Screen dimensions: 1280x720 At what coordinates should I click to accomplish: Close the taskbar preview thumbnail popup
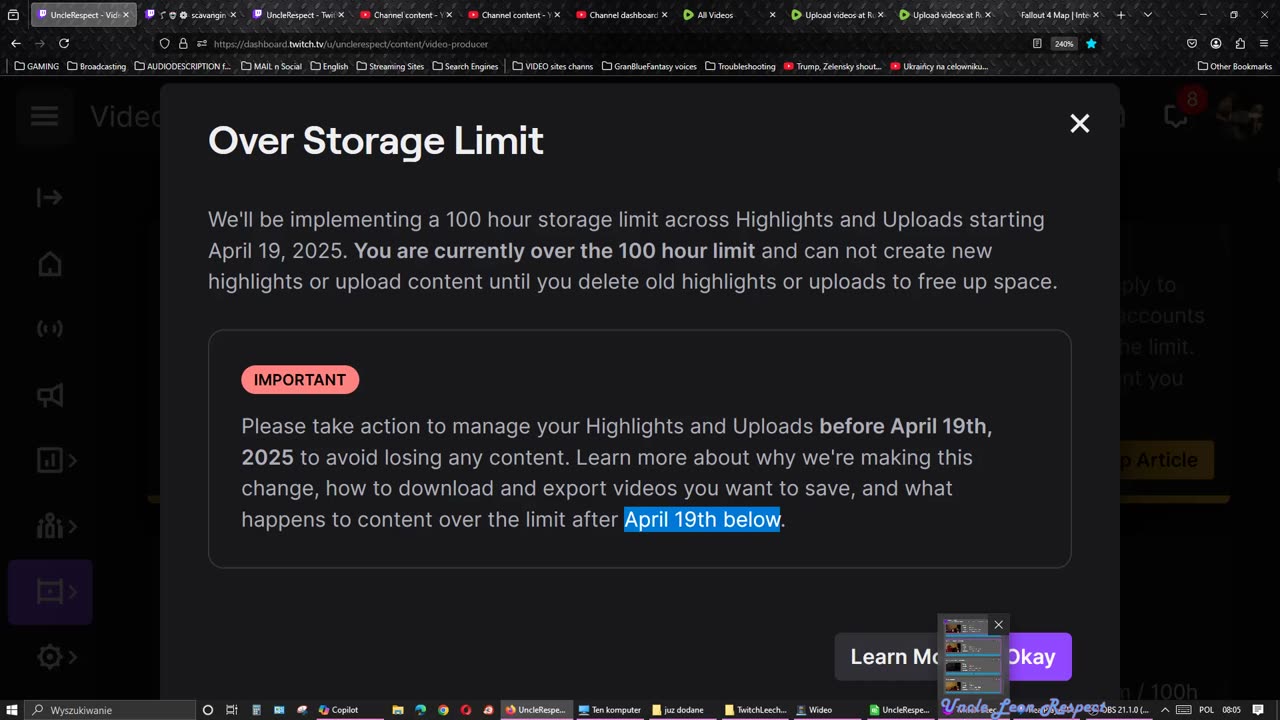click(x=998, y=625)
